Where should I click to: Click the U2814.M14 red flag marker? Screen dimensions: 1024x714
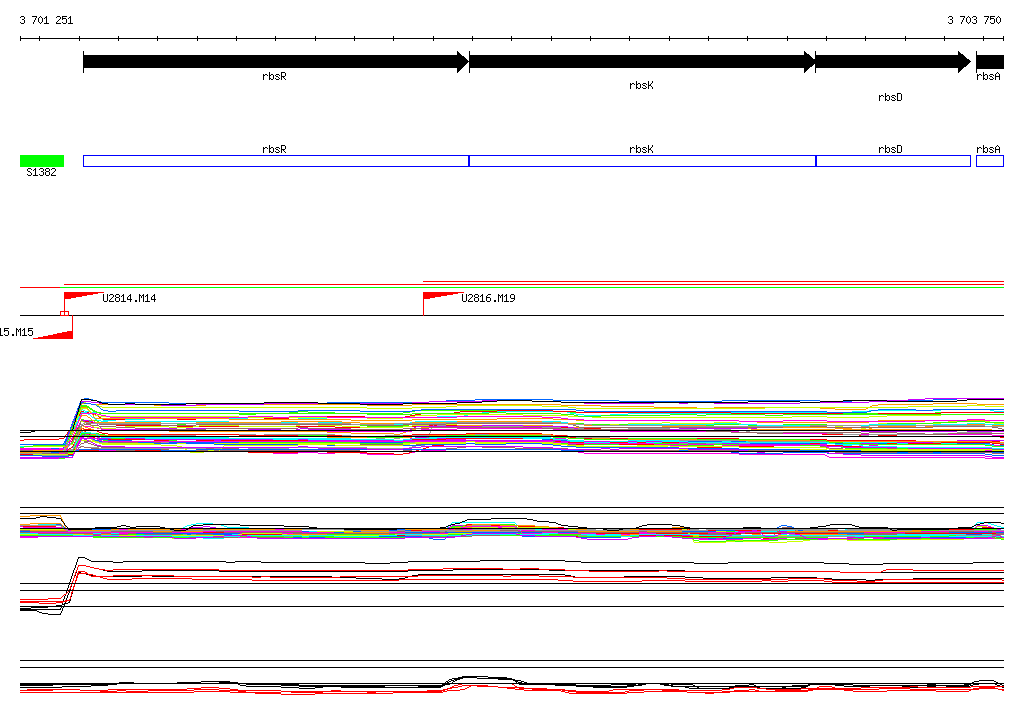click(83, 297)
